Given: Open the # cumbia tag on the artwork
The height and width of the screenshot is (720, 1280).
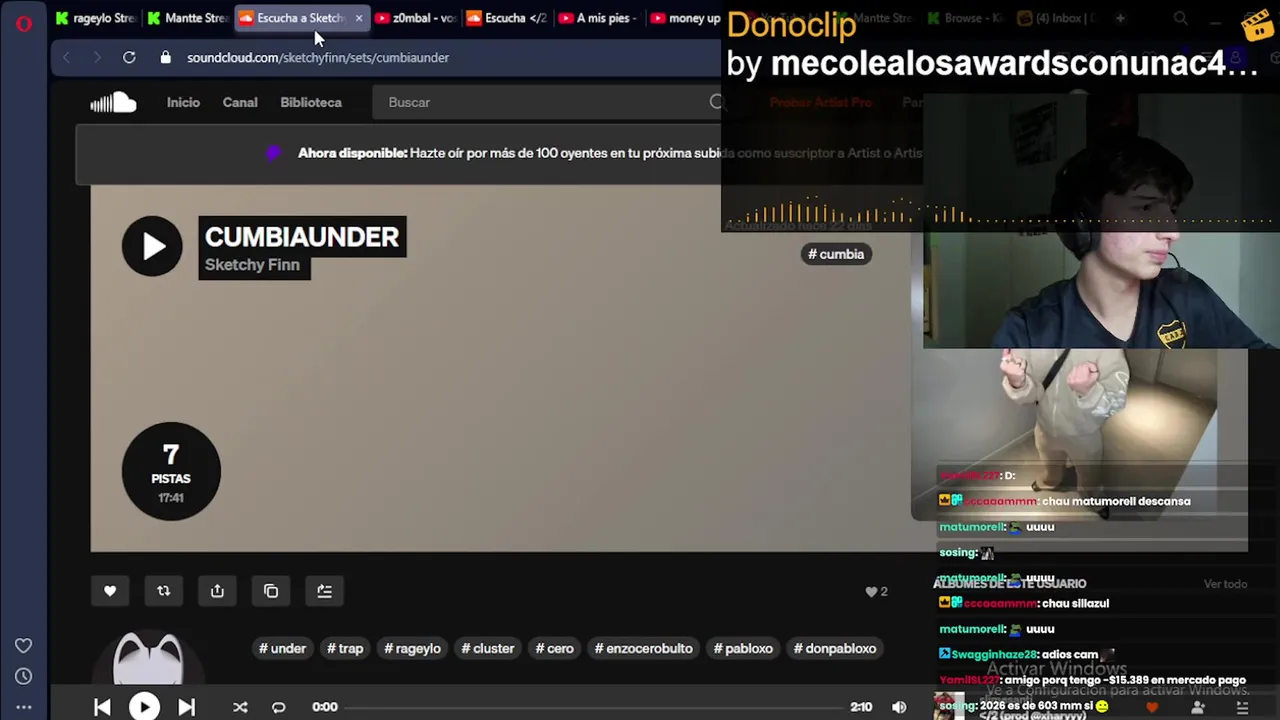Looking at the screenshot, I should pyautogui.click(x=836, y=254).
